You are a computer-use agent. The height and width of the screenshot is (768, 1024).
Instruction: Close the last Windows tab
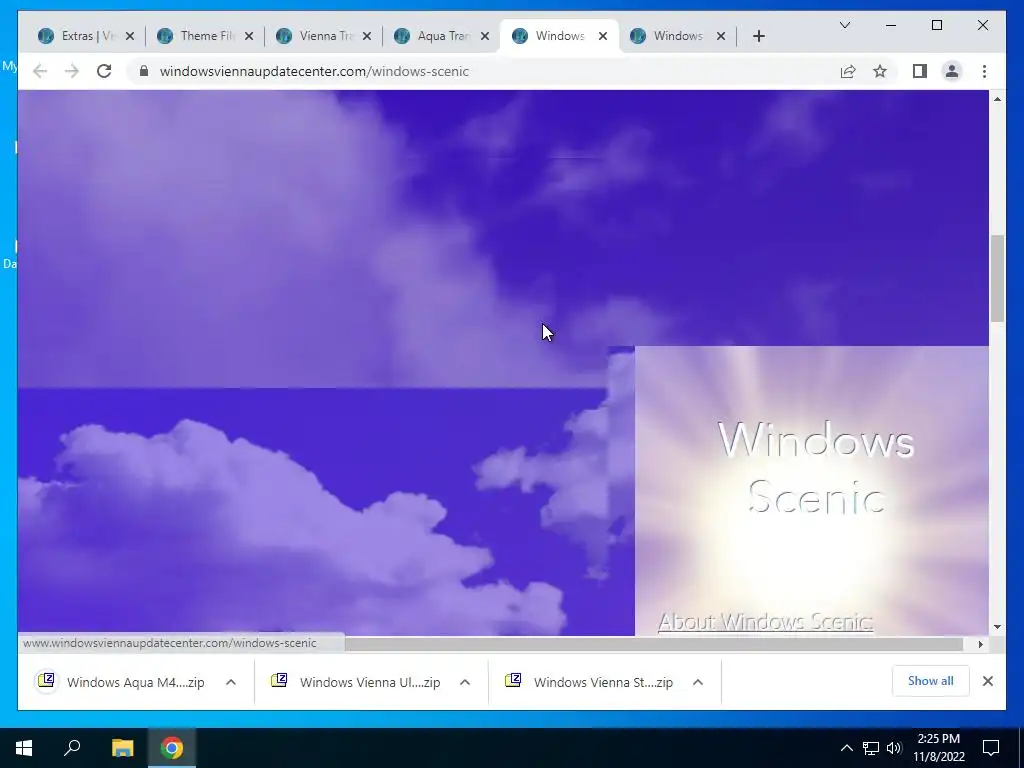721,36
